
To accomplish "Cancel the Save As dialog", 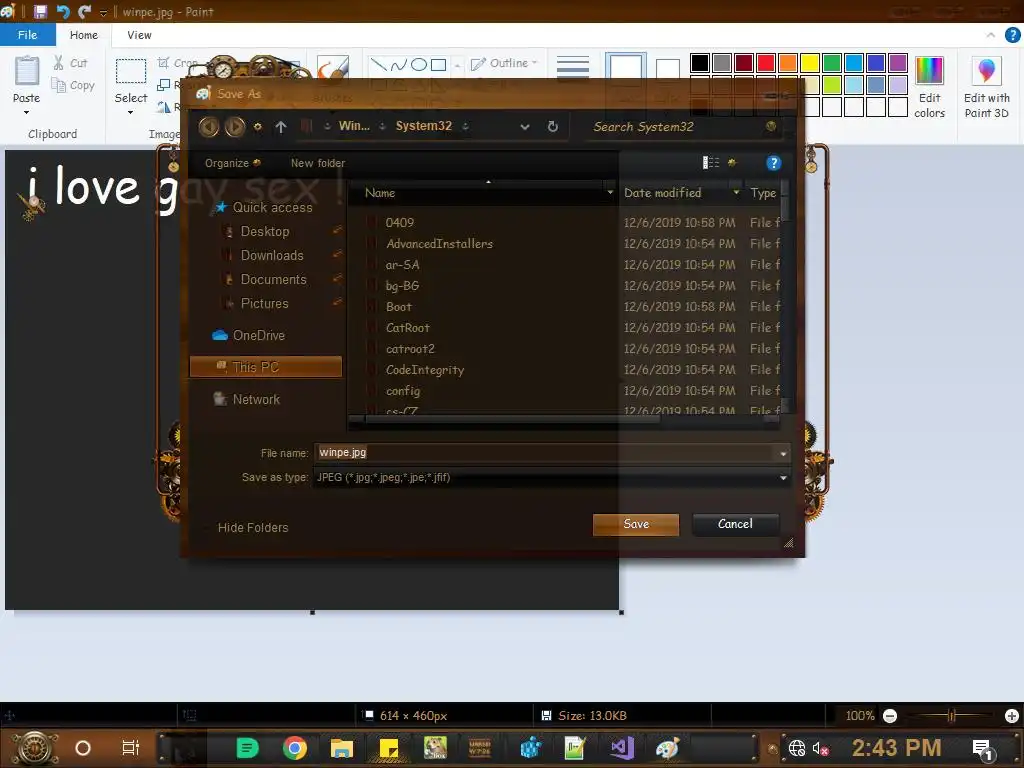I will [x=735, y=524].
